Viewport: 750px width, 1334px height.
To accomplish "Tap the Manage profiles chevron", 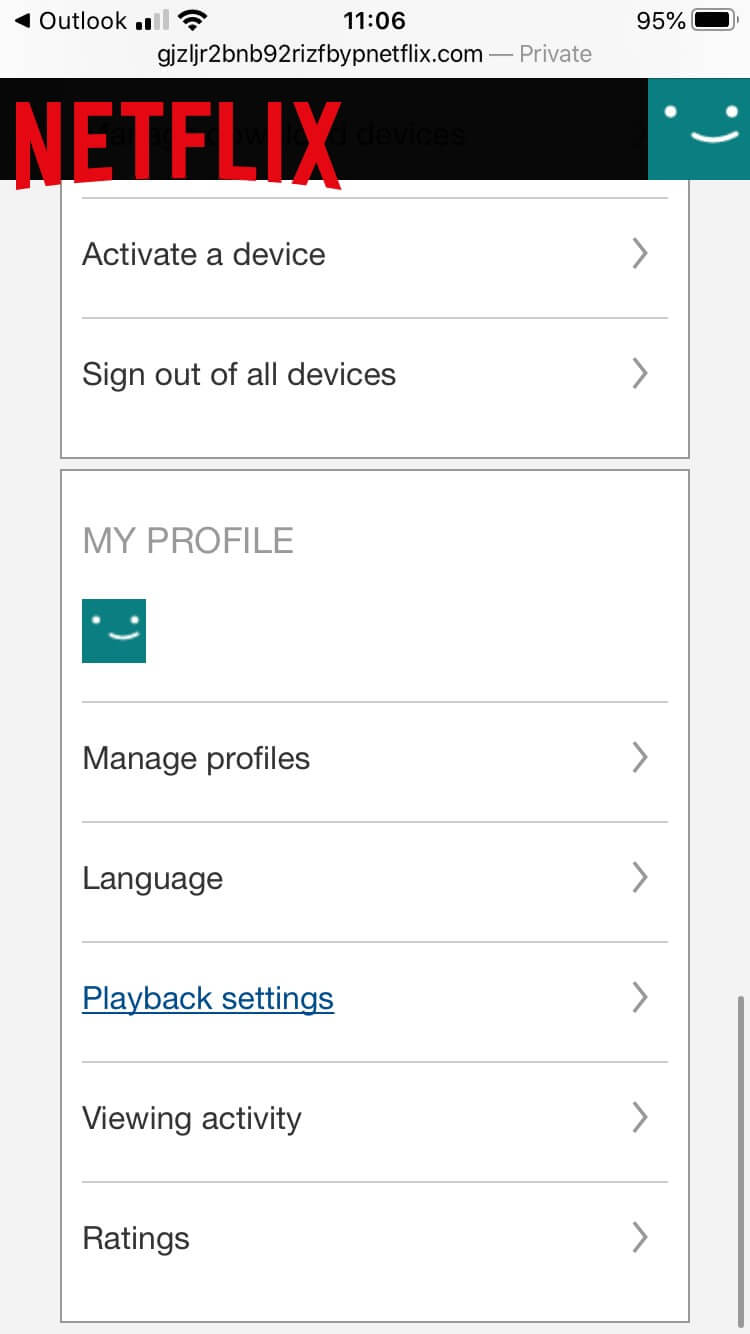I will (641, 758).
